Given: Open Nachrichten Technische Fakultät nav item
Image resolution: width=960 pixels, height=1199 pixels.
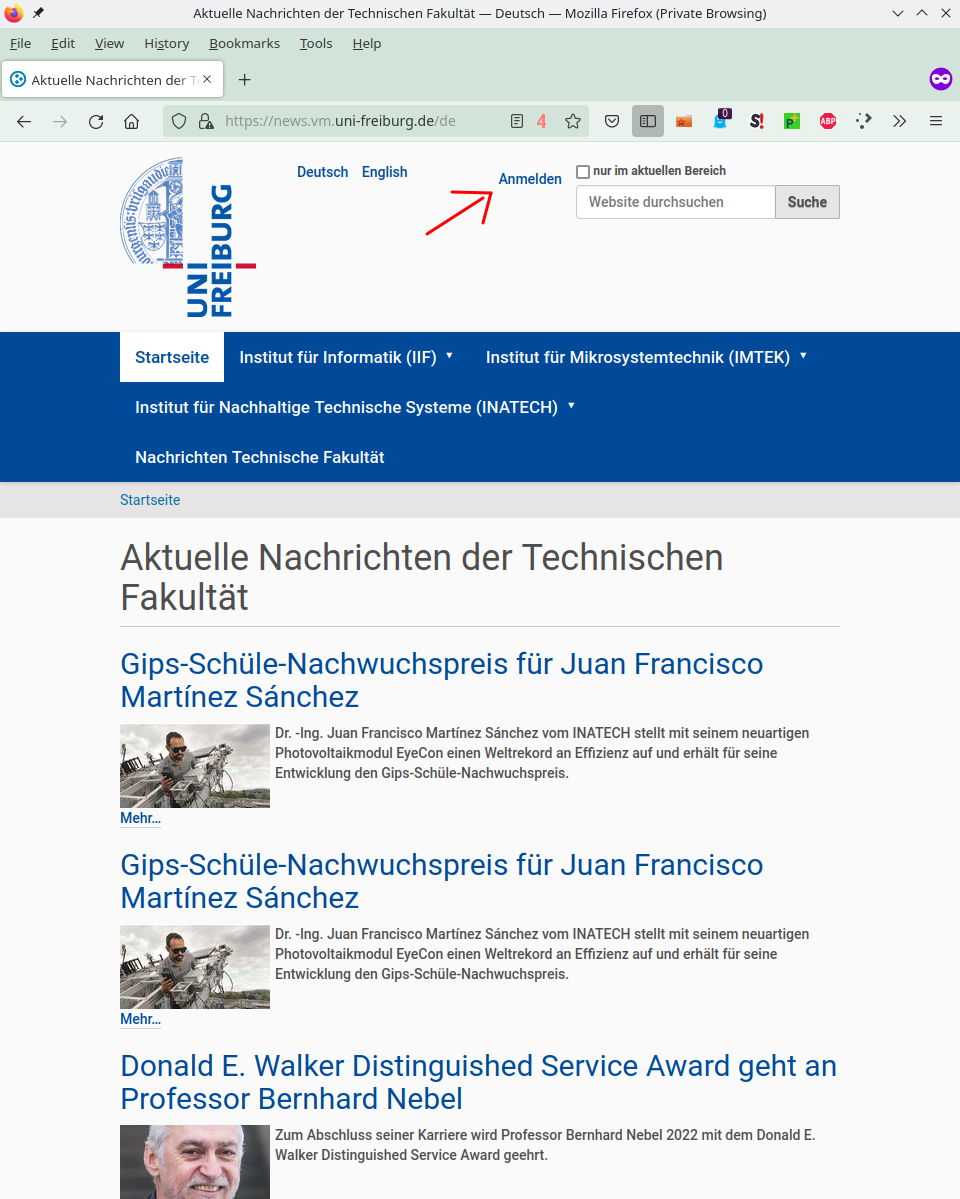Looking at the screenshot, I should (259, 457).
